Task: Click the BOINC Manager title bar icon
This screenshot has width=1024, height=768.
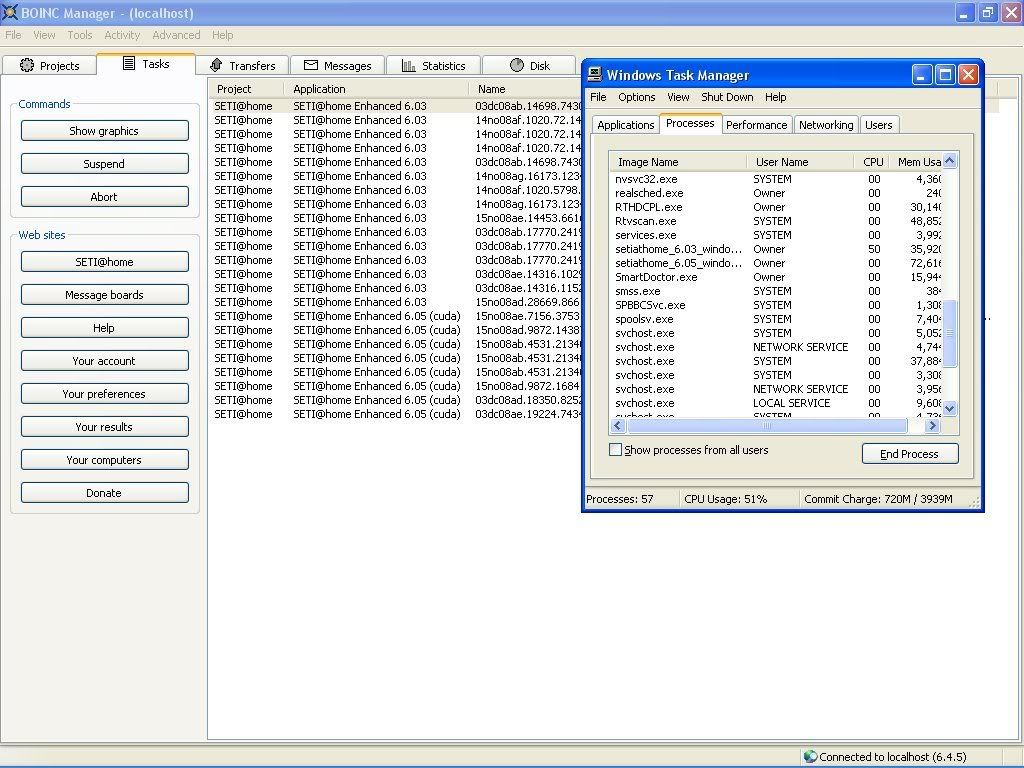Action: 10,12
